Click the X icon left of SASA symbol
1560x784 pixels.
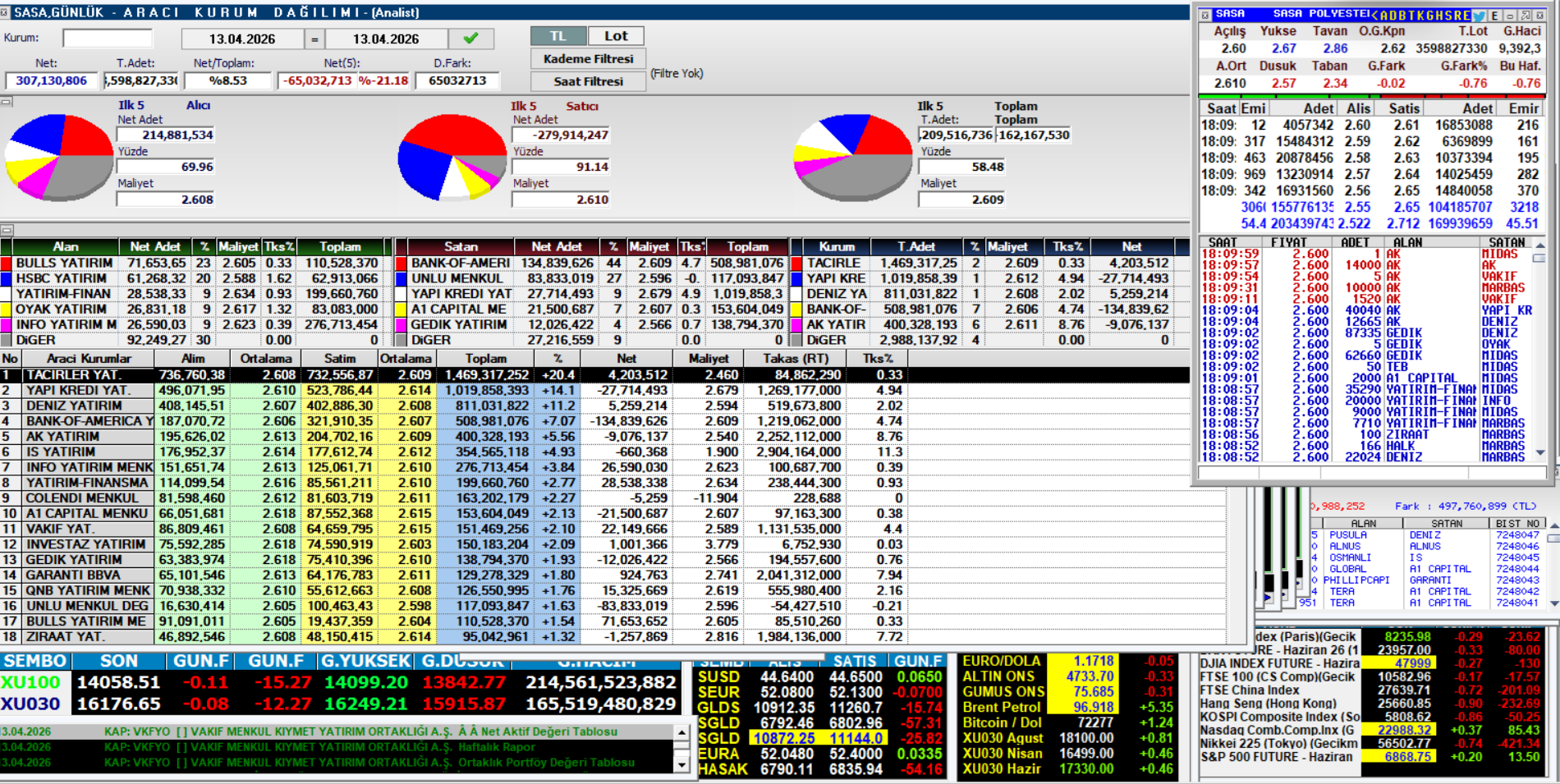point(1204,15)
